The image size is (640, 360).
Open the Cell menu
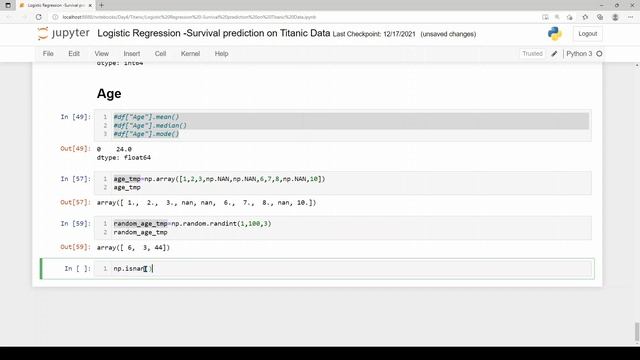[160, 54]
